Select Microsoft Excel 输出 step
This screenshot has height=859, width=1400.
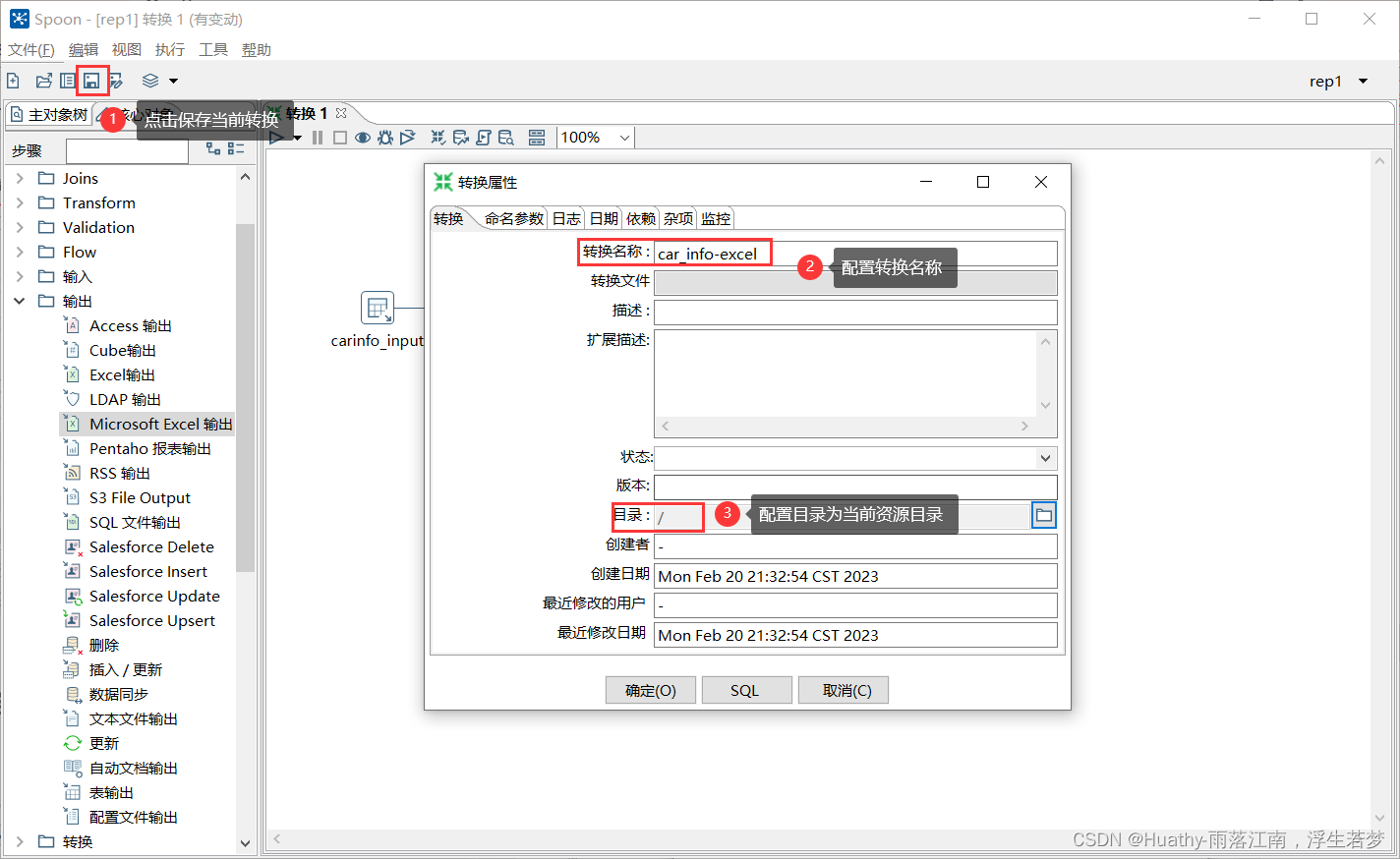(160, 424)
